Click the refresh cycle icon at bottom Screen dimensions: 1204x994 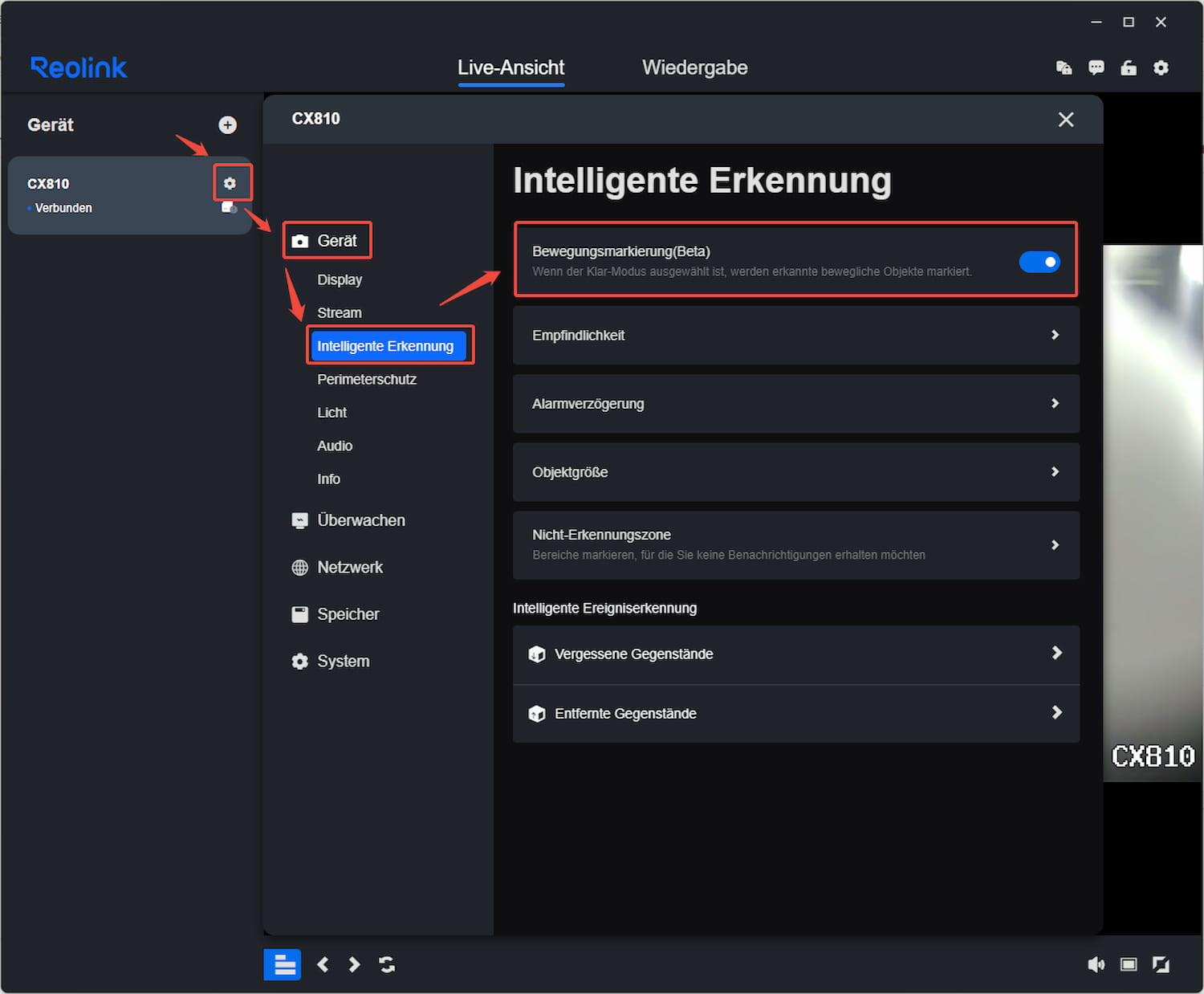387,964
